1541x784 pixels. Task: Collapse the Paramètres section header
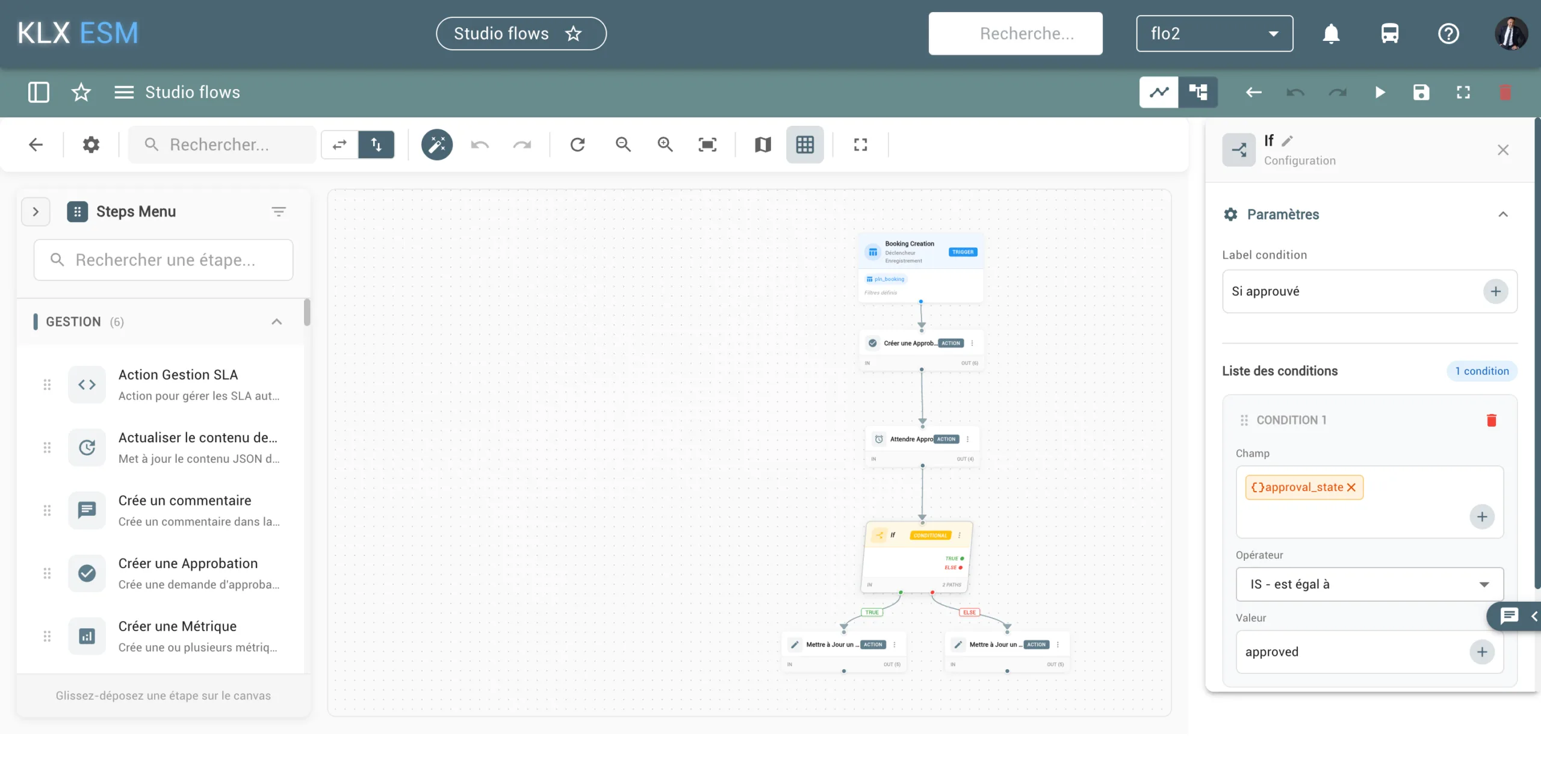(1503, 215)
